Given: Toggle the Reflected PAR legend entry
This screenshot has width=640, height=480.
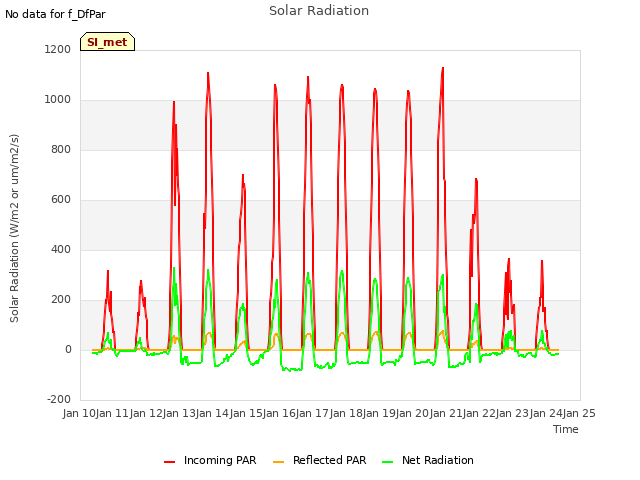Looking at the screenshot, I should point(320,460).
